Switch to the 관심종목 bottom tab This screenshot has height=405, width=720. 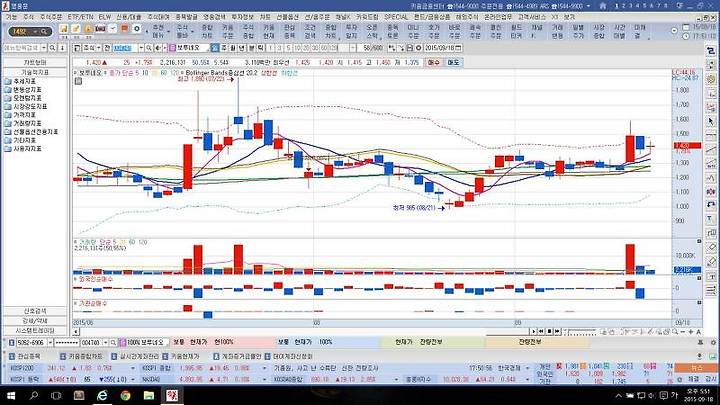(25, 356)
